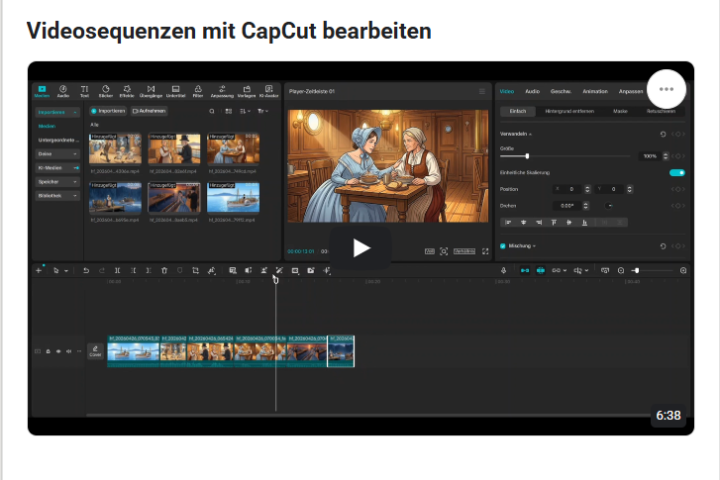Switch to the Anpassen tab
The height and width of the screenshot is (480, 720).
(630, 91)
